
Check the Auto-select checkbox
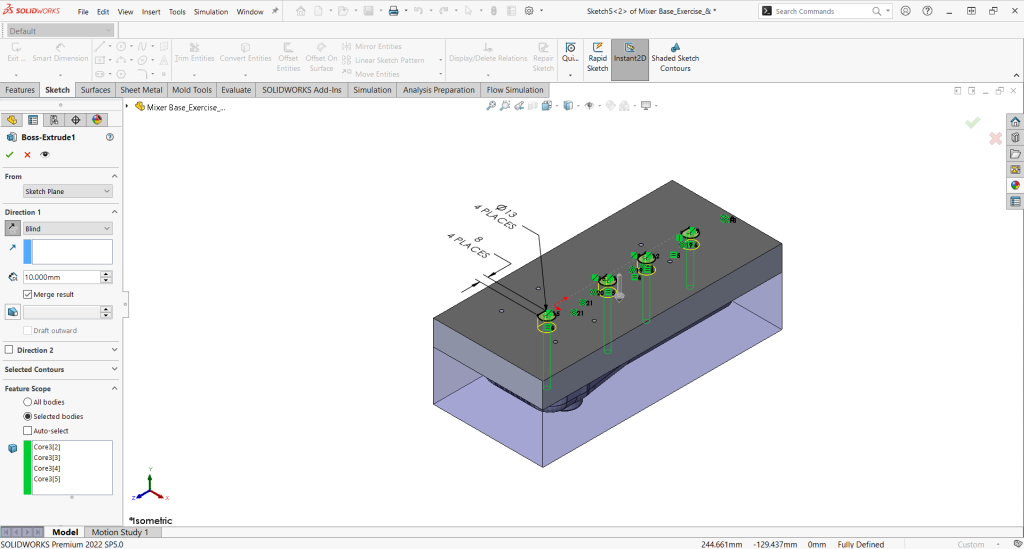pyautogui.click(x=28, y=431)
